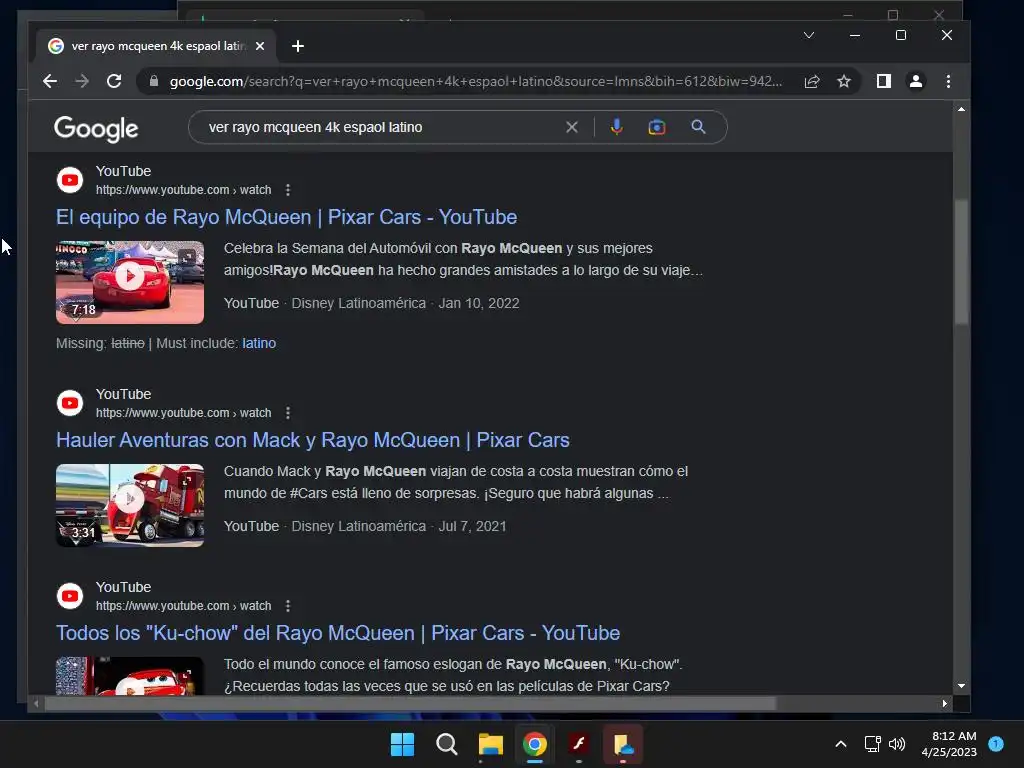Click the forward navigation arrow

[82, 82]
